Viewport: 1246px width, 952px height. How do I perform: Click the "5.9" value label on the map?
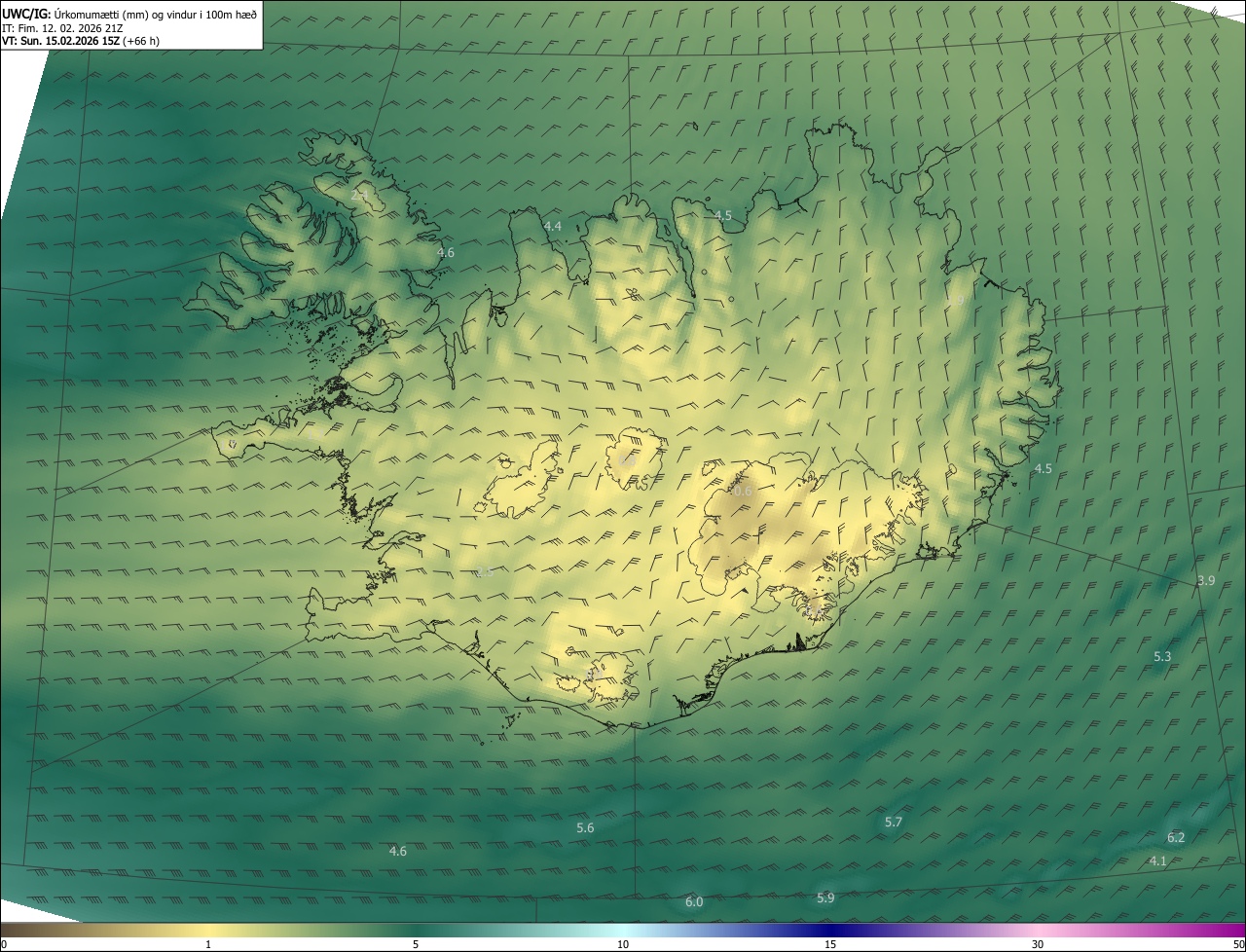[x=825, y=897]
